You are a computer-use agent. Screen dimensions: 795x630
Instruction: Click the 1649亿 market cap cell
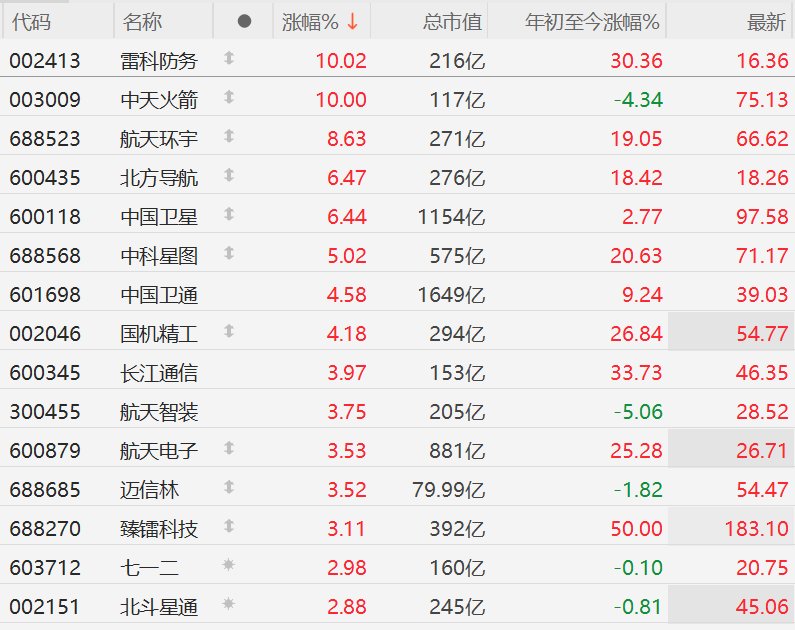coord(451,295)
